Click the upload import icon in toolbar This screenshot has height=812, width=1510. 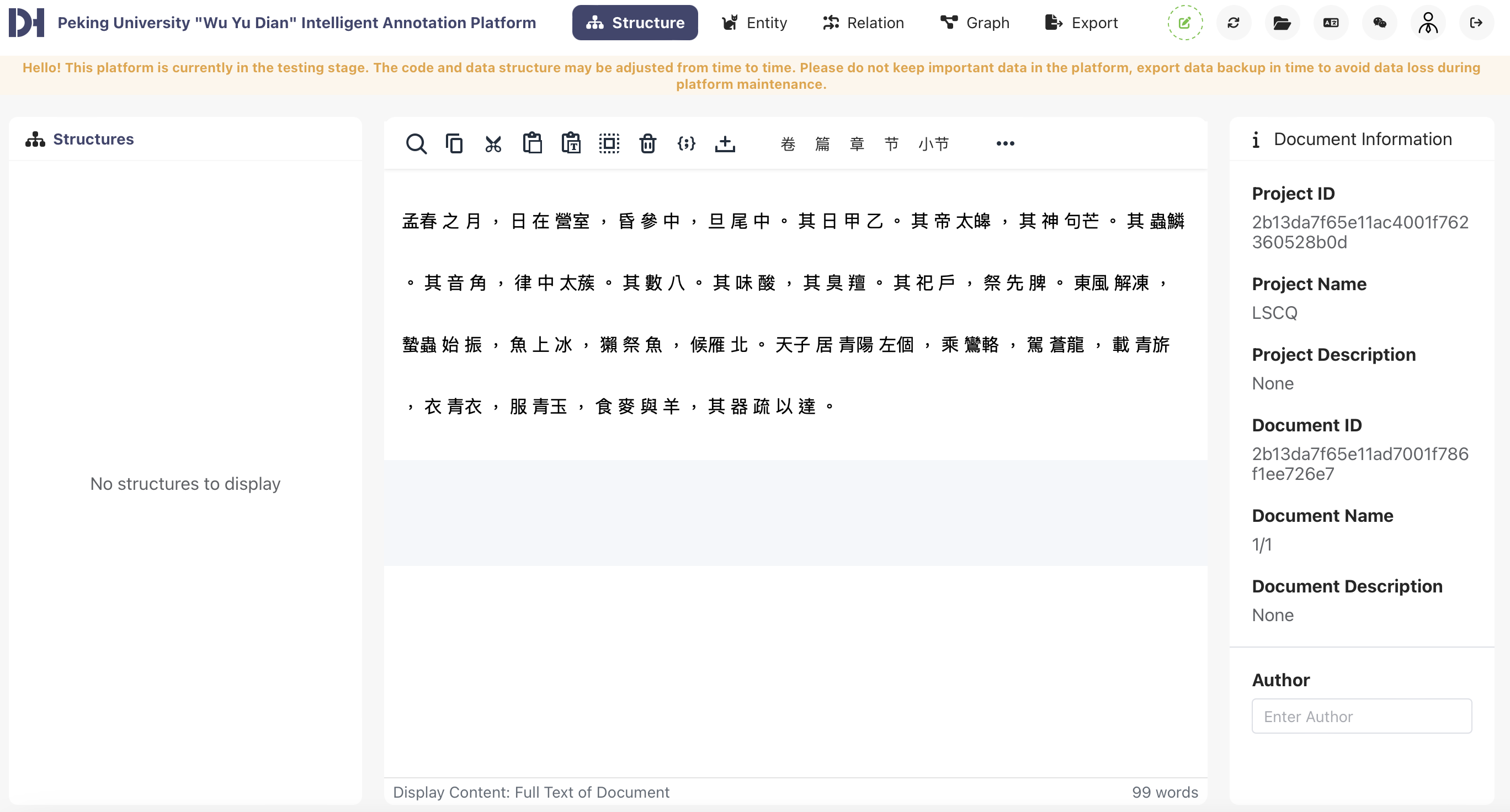[725, 143]
